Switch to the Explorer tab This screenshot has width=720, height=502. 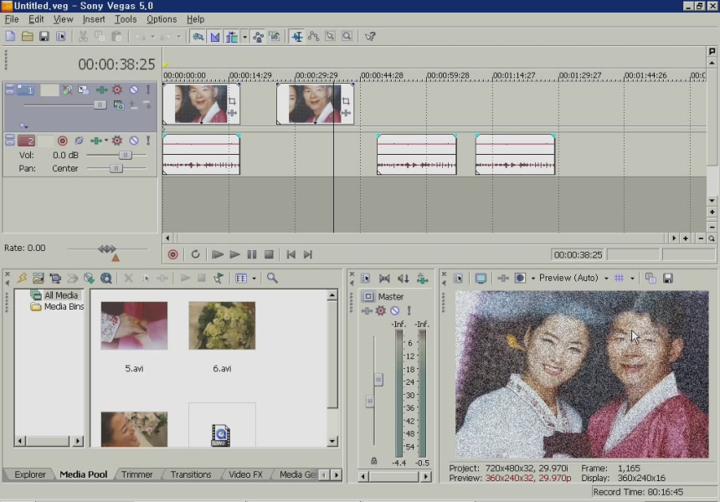point(30,475)
